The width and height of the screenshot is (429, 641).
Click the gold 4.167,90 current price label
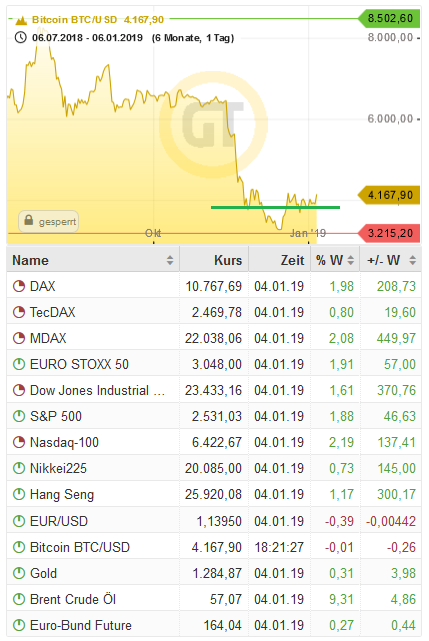point(389,195)
